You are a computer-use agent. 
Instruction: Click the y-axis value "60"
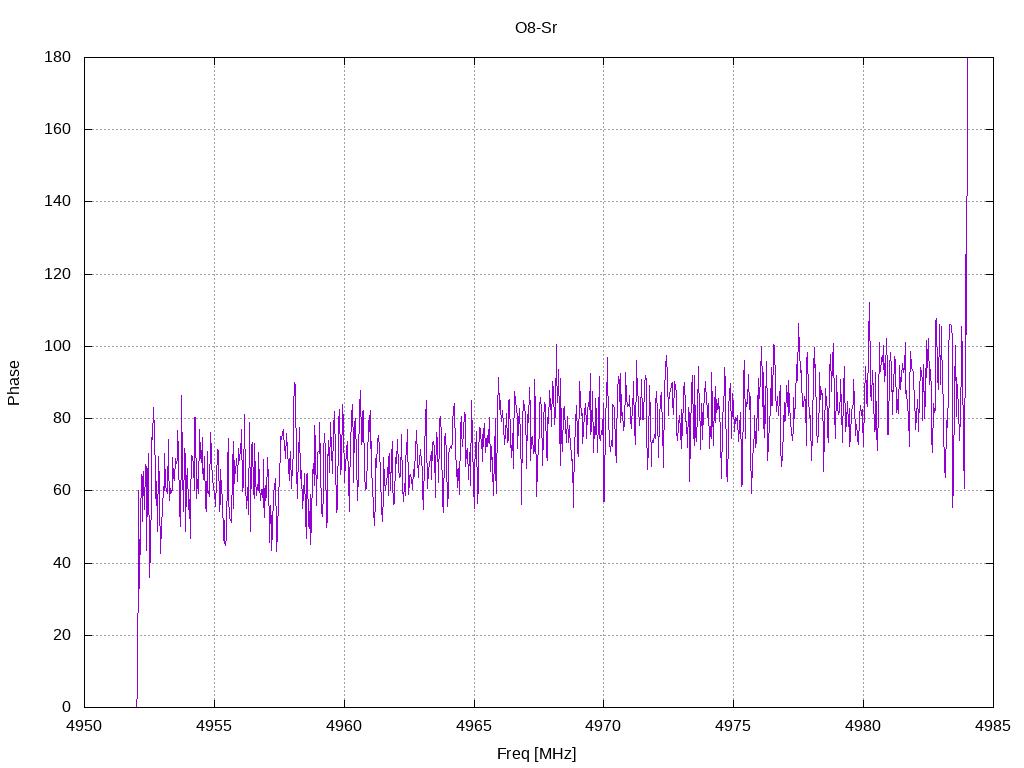tap(61, 490)
